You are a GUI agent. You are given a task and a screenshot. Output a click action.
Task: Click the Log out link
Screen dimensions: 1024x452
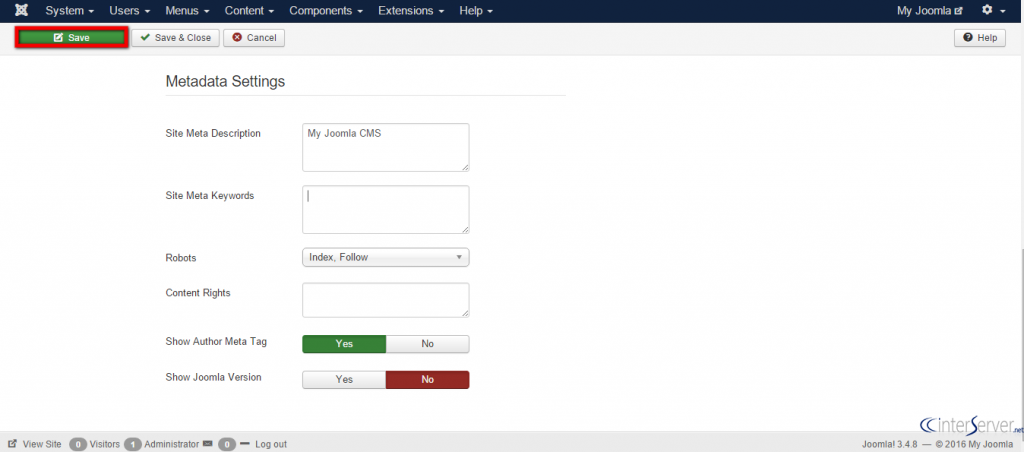(x=271, y=444)
